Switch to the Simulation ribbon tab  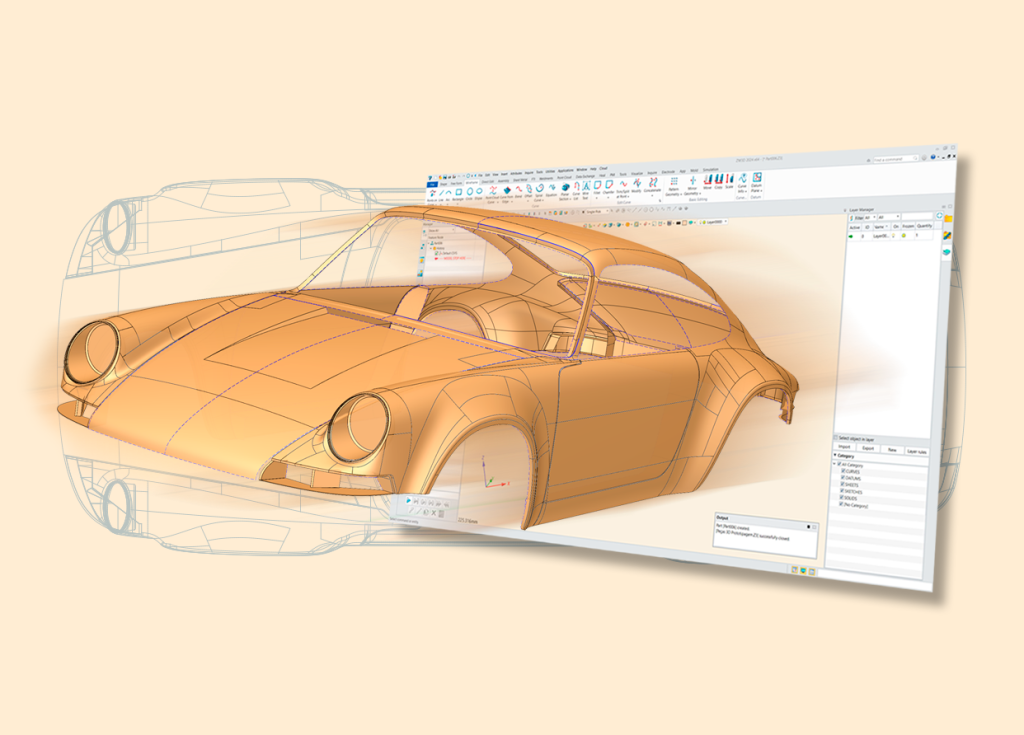pyautogui.click(x=711, y=169)
